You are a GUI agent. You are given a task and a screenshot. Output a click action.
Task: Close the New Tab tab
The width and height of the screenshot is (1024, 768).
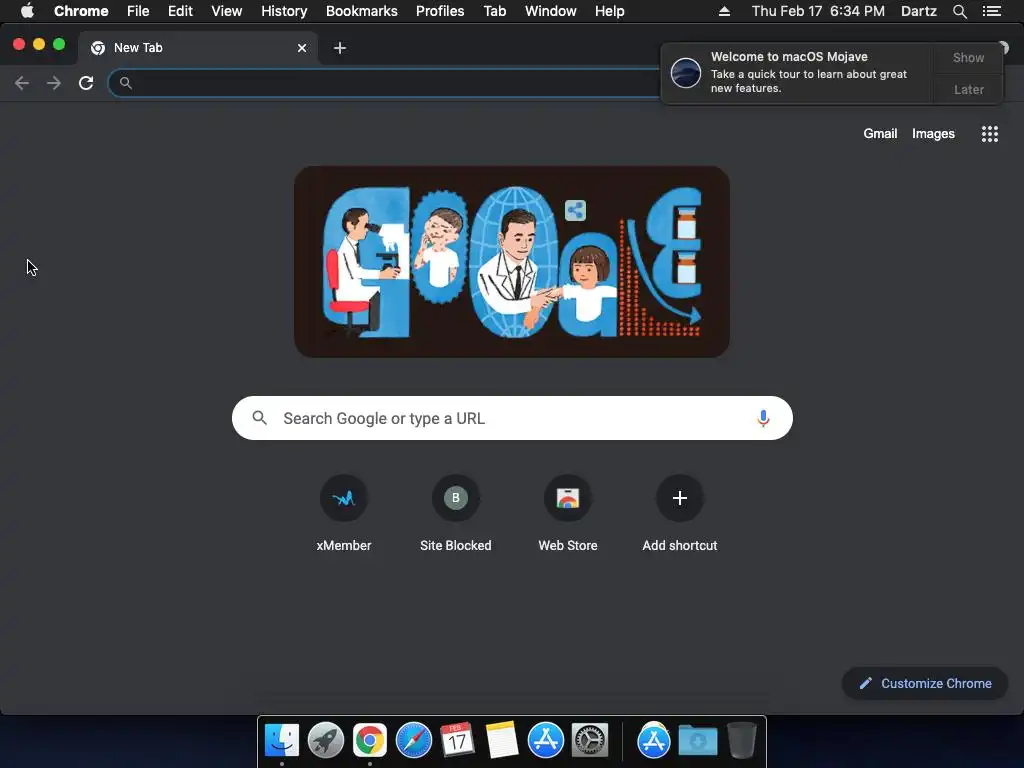point(302,48)
